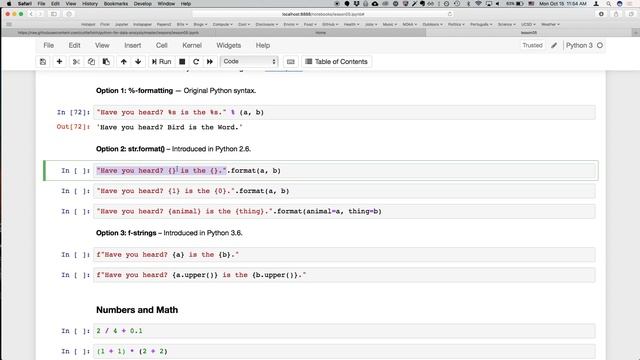Viewport: 640px width, 360px height.
Task: Click the Python 3 kernel name
Action: [x=579, y=45]
